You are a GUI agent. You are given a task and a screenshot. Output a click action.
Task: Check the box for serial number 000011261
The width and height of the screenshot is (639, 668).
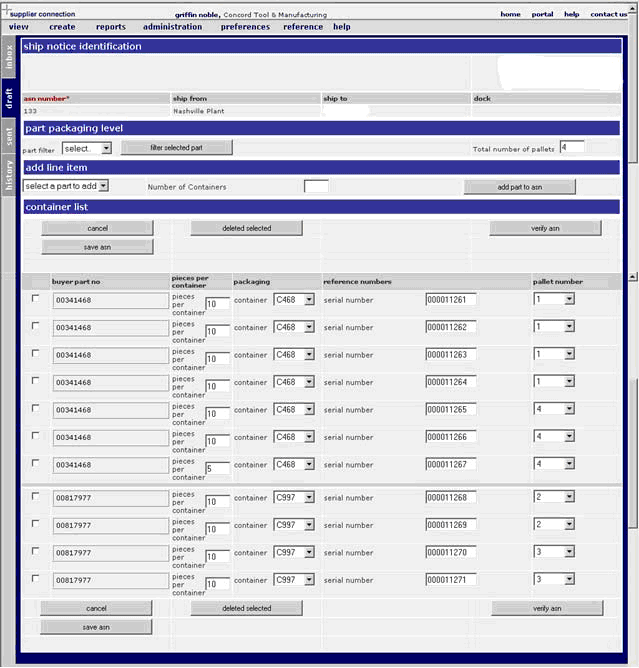click(x=37, y=298)
